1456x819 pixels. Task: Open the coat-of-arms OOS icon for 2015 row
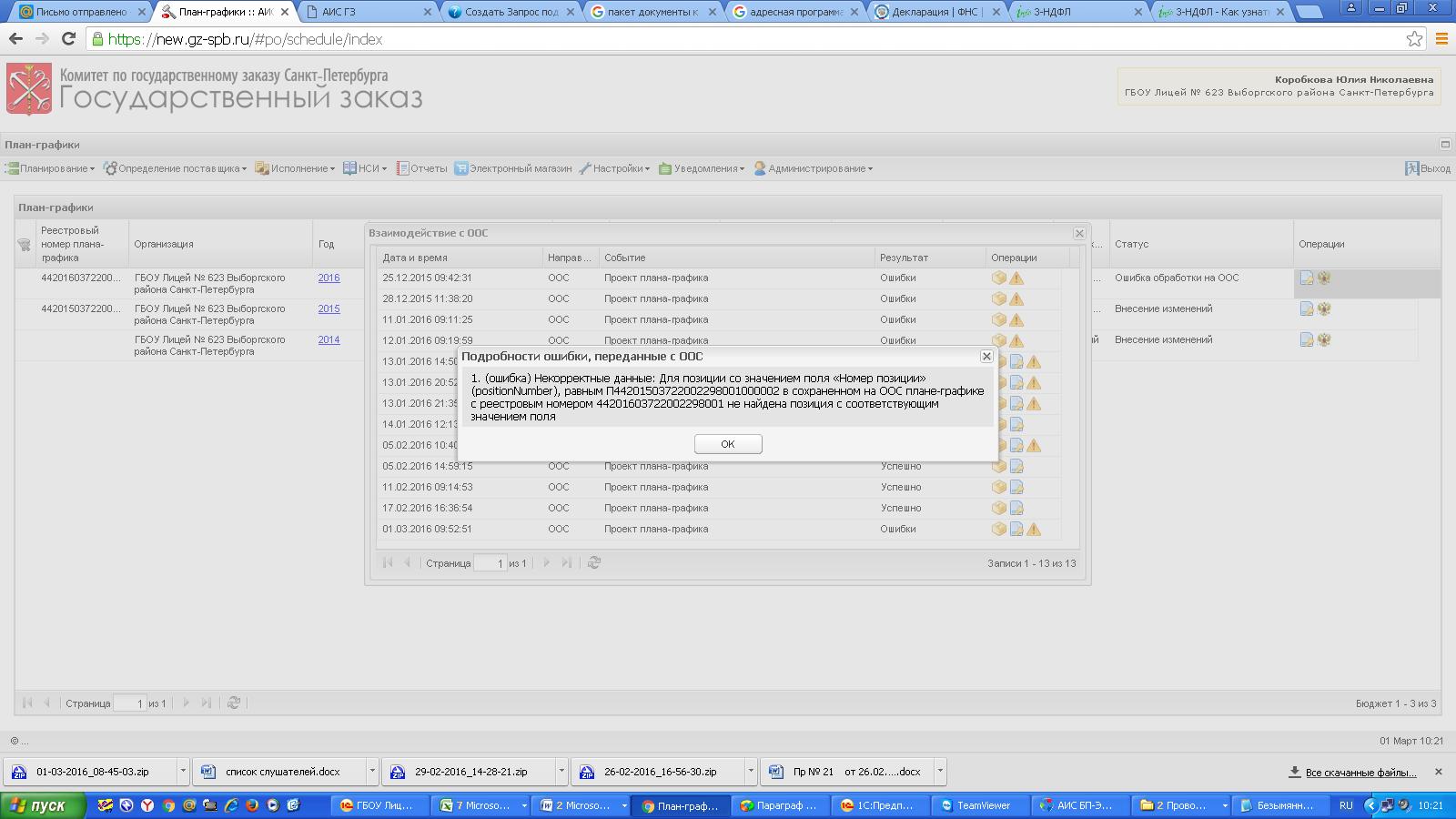pyautogui.click(x=1324, y=309)
